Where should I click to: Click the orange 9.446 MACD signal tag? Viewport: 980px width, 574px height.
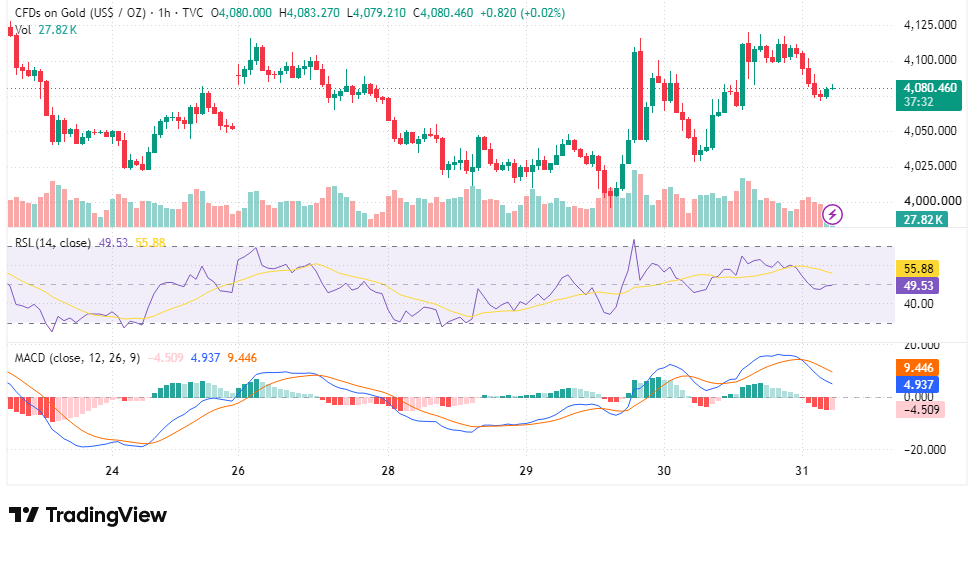918,368
